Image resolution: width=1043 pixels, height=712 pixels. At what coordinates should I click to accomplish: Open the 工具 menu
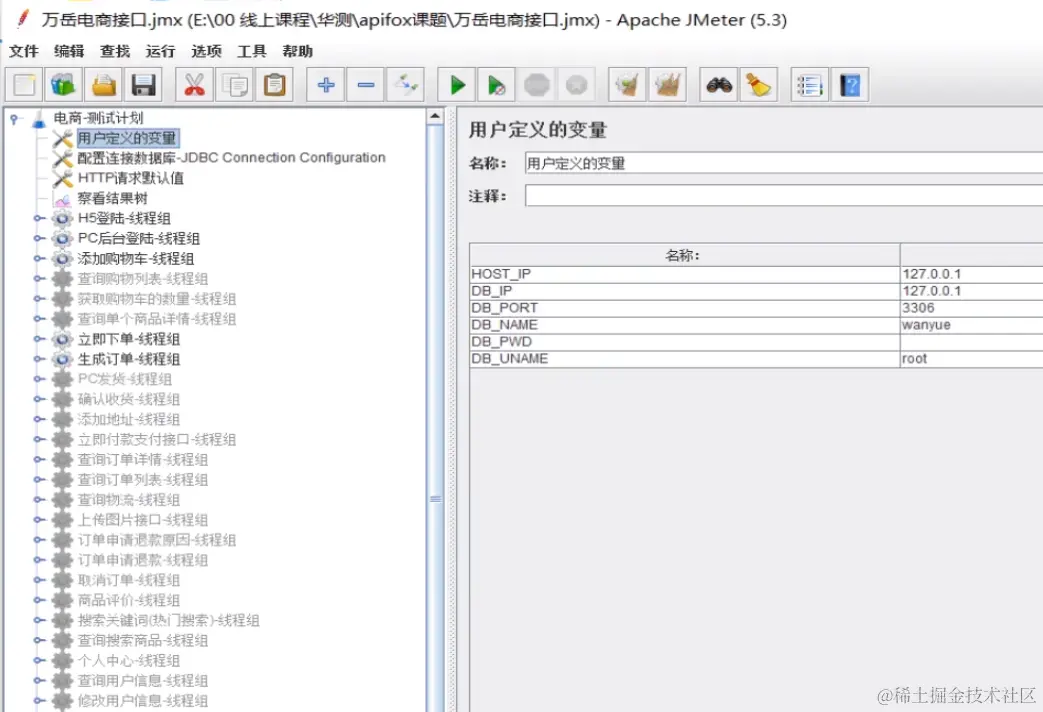(251, 51)
